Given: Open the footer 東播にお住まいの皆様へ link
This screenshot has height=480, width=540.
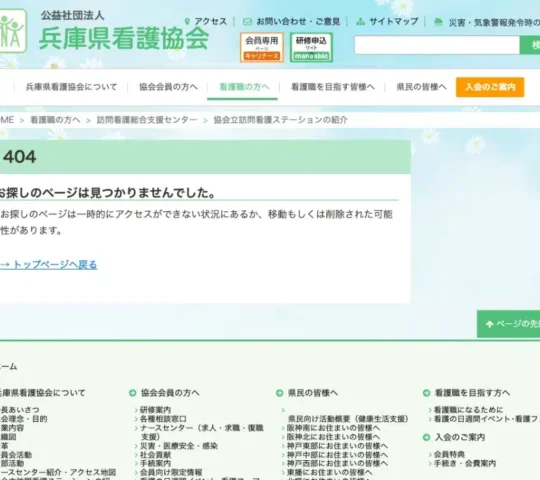Looking at the screenshot, I should (329, 472).
